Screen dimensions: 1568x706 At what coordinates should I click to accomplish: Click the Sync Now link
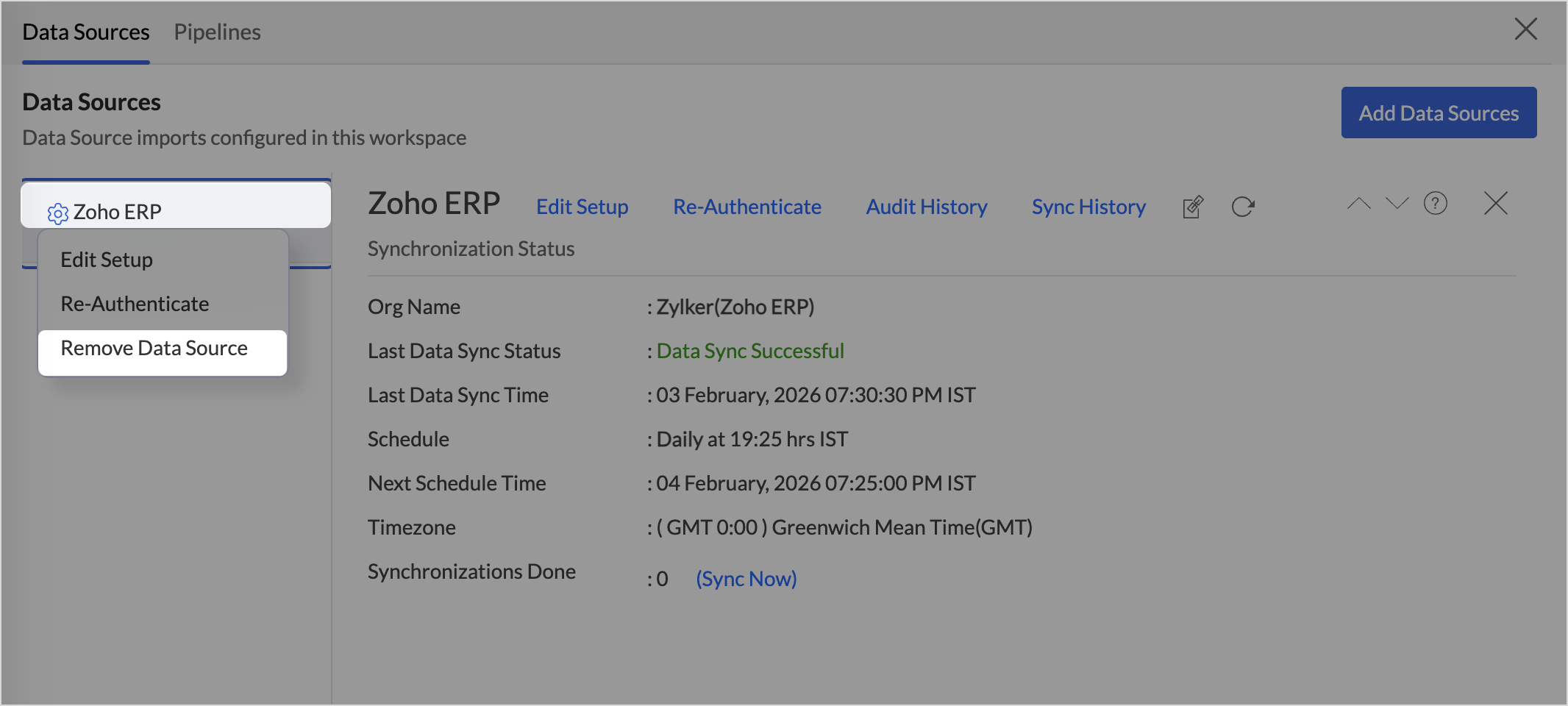pos(746,580)
